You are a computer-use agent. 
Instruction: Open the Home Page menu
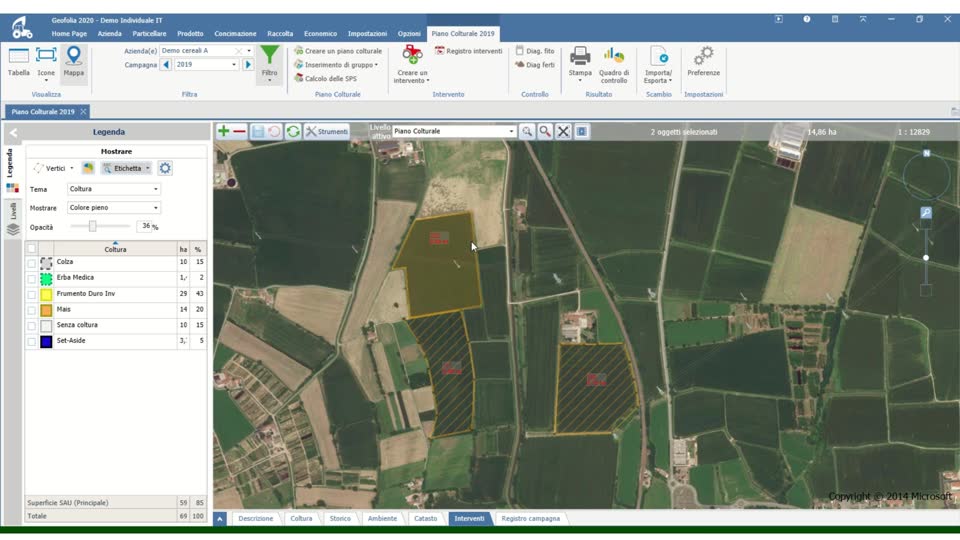click(69, 34)
